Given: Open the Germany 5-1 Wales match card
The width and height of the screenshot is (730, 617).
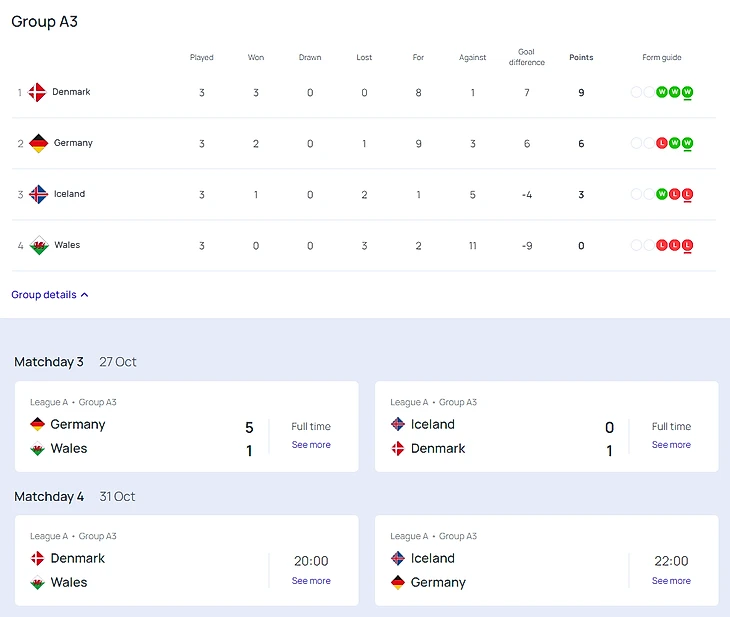Looking at the screenshot, I should [140, 436].
